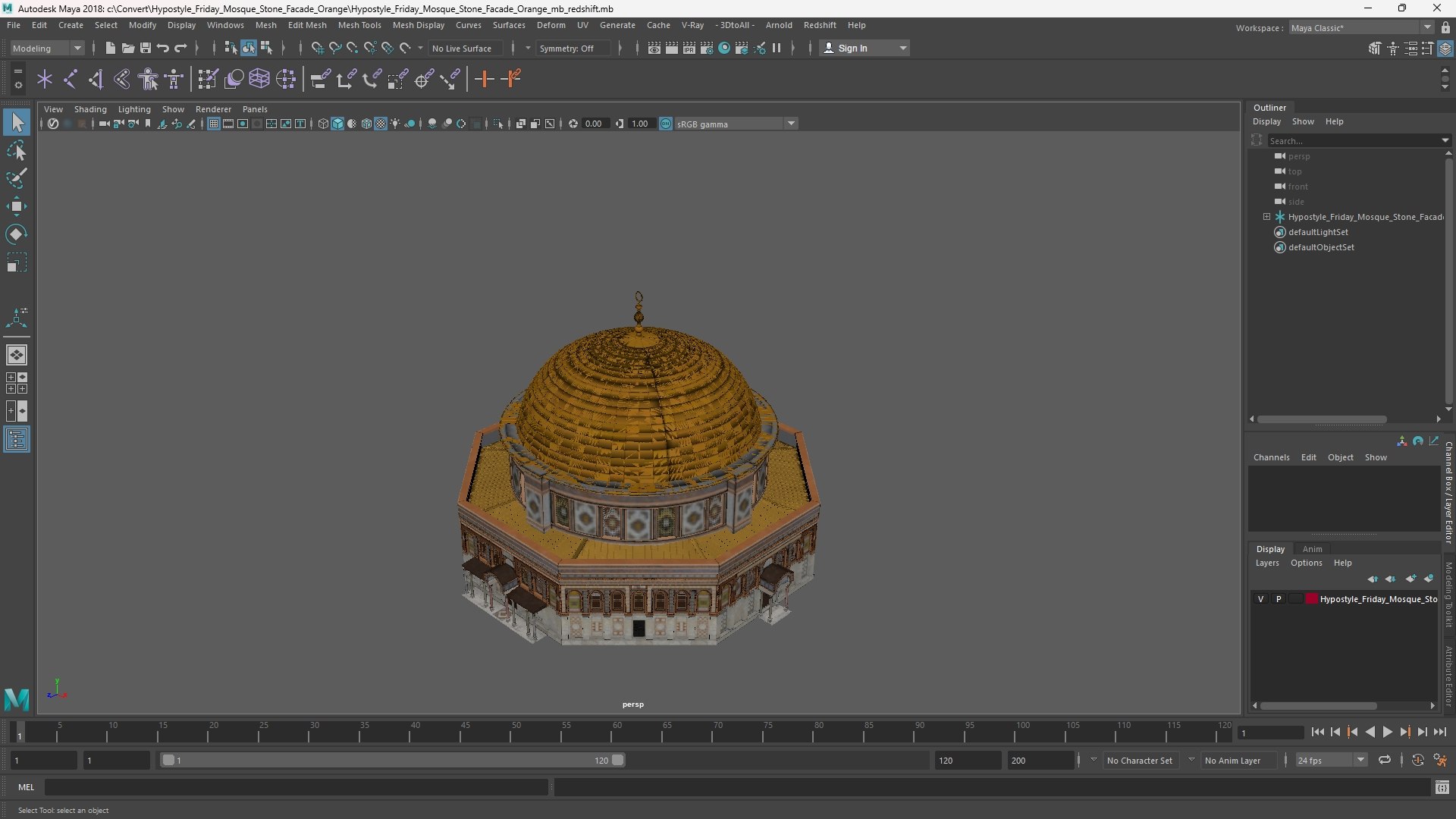Switch to the Anim layer tab

pyautogui.click(x=1312, y=549)
